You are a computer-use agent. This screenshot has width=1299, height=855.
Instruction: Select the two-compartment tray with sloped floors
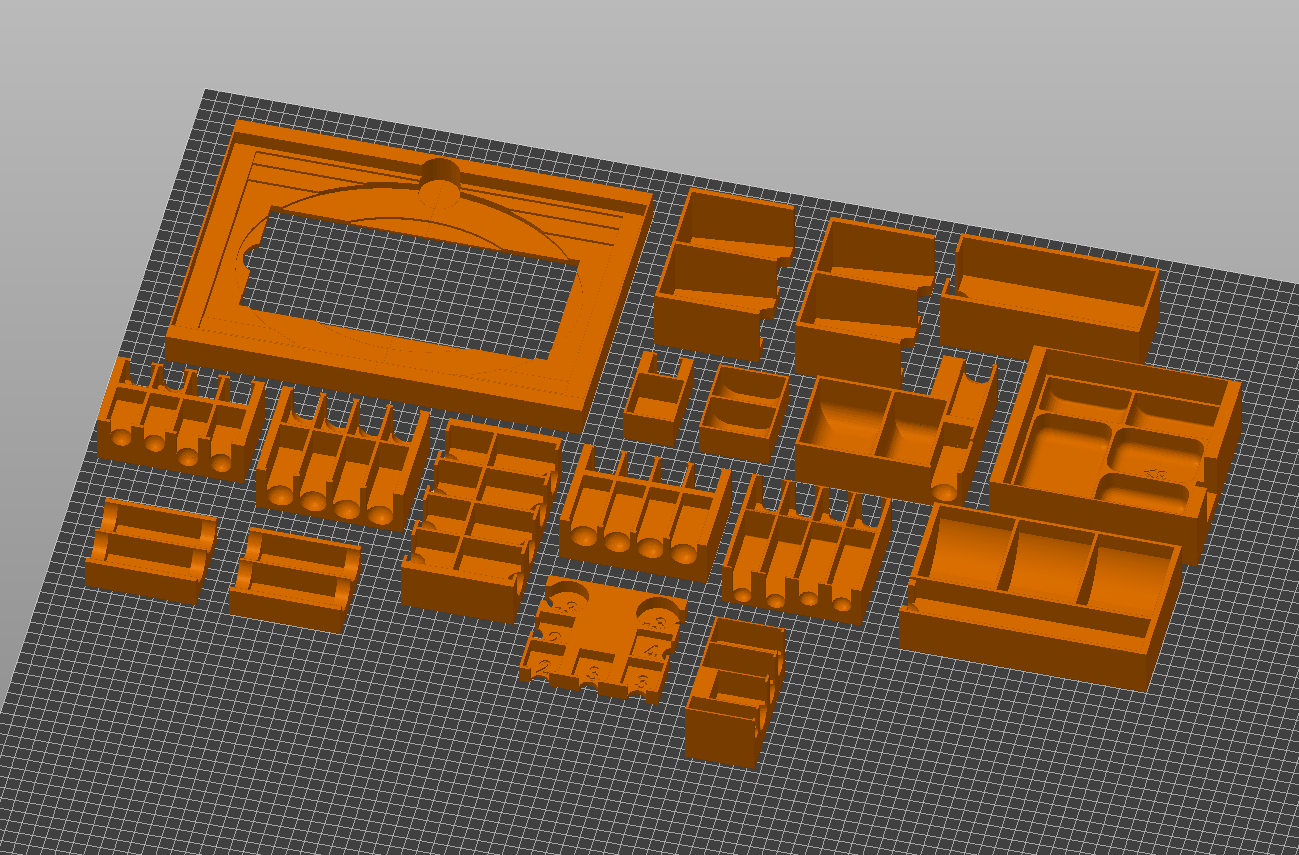[868, 432]
